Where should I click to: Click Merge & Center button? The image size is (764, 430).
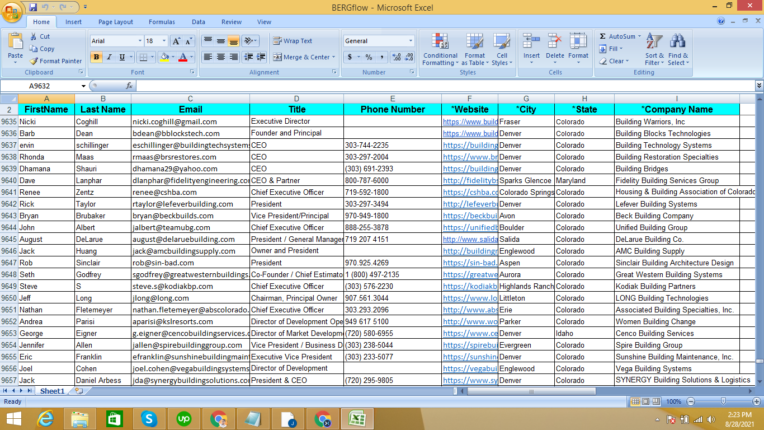click(x=301, y=57)
